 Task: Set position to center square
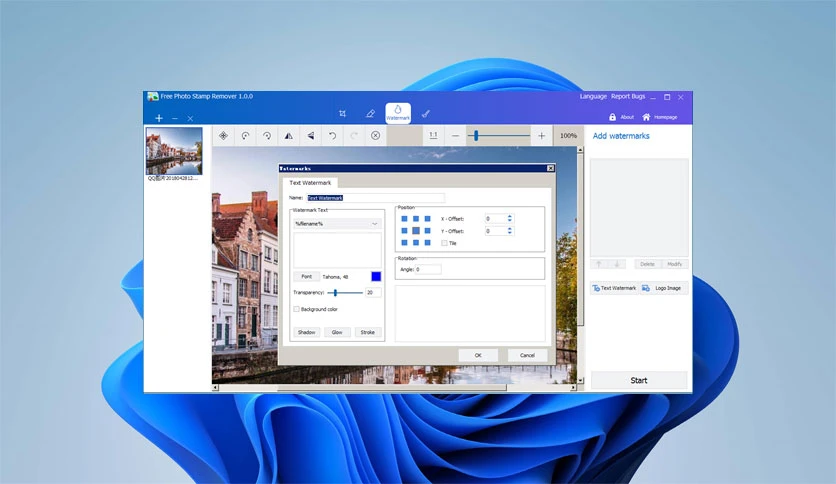click(416, 231)
